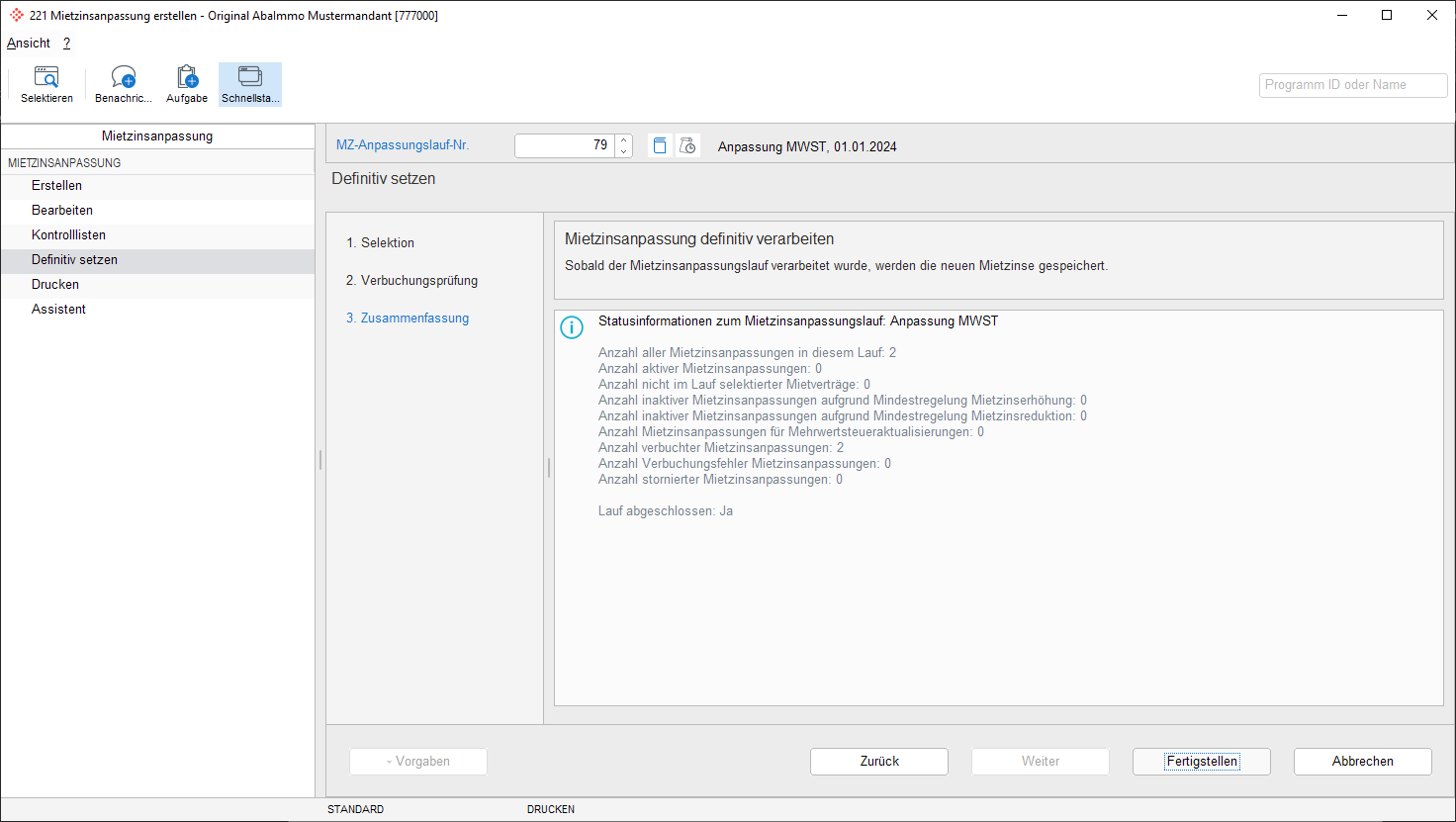This screenshot has height=822, width=1456.
Task: Click 'Anzahl aller Mietzinsanpassungen in diesem Lauf: 2'
Action: pyautogui.click(x=747, y=353)
